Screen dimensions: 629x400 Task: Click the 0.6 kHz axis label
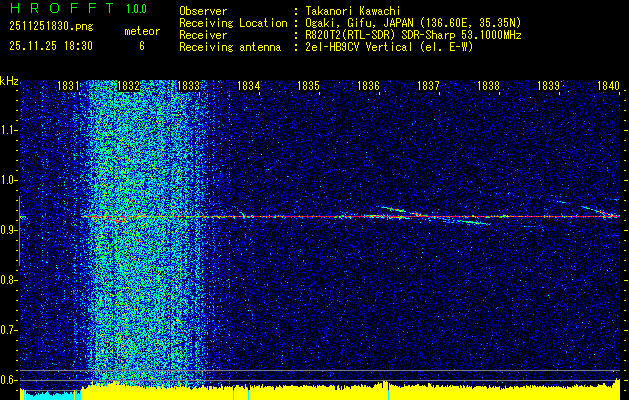click(8, 380)
